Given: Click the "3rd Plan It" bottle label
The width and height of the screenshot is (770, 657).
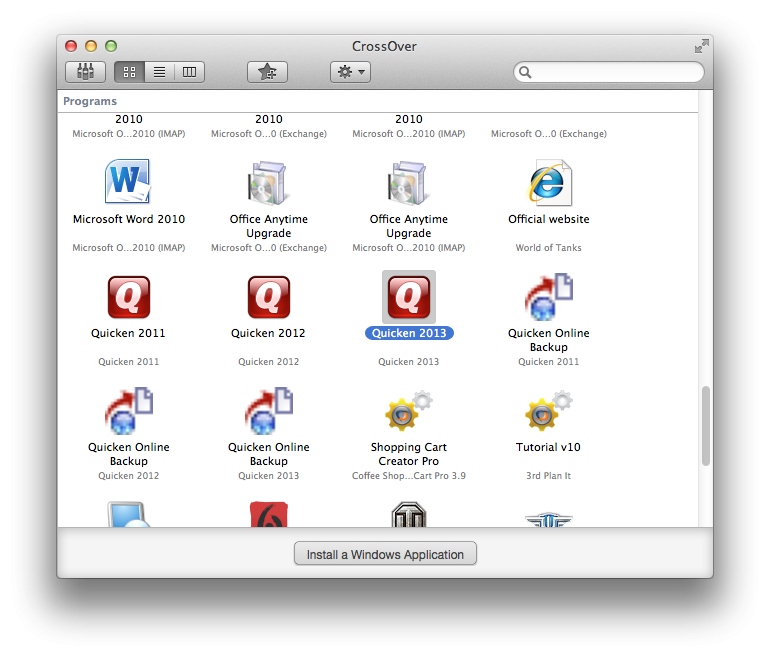Looking at the screenshot, I should click(549, 475).
